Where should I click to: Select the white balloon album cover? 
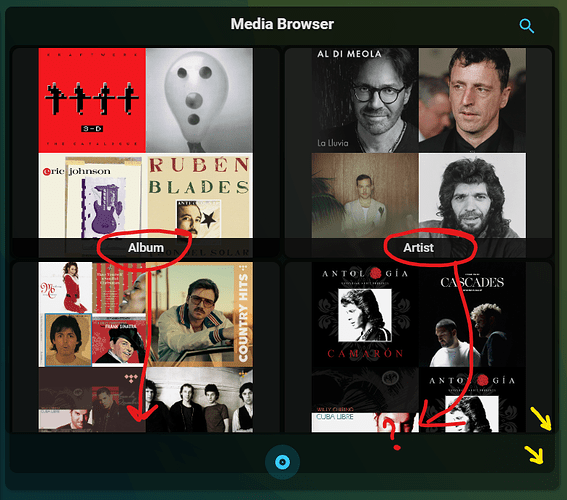(x=199, y=100)
